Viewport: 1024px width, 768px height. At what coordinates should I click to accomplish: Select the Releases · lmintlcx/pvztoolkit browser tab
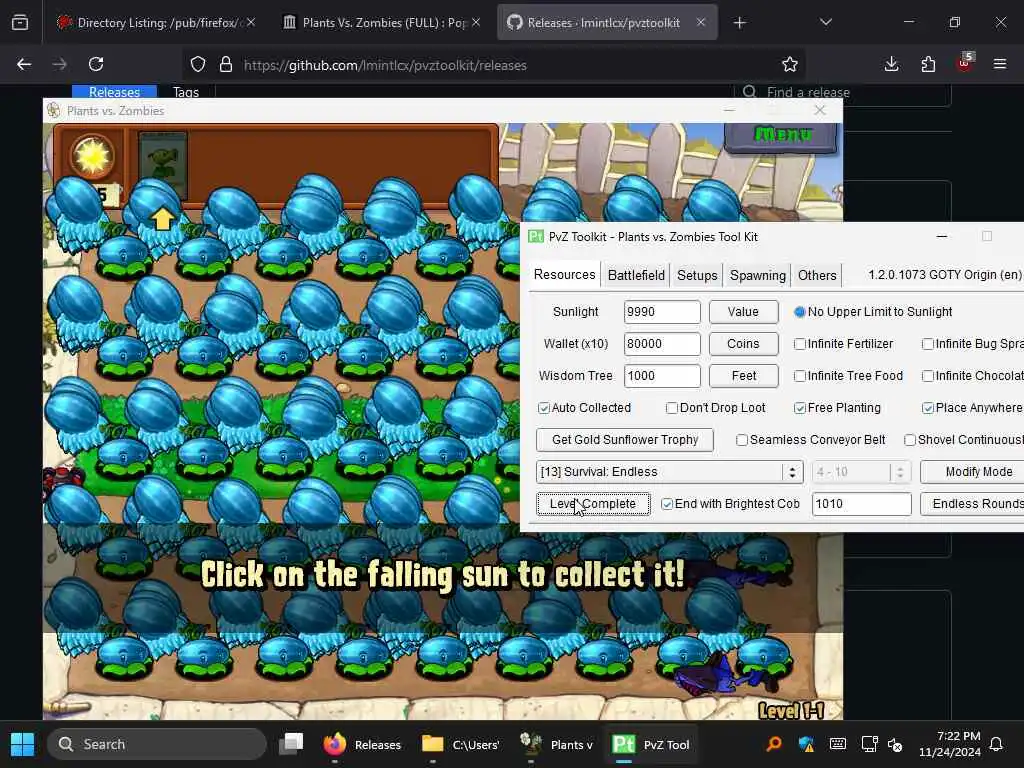tap(607, 23)
